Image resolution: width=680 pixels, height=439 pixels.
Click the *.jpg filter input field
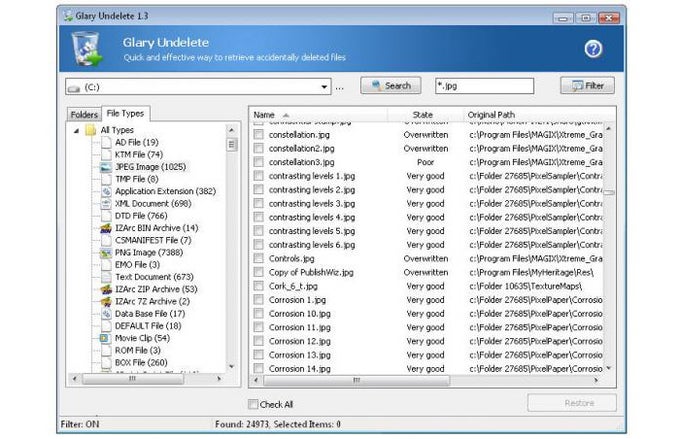click(484, 86)
